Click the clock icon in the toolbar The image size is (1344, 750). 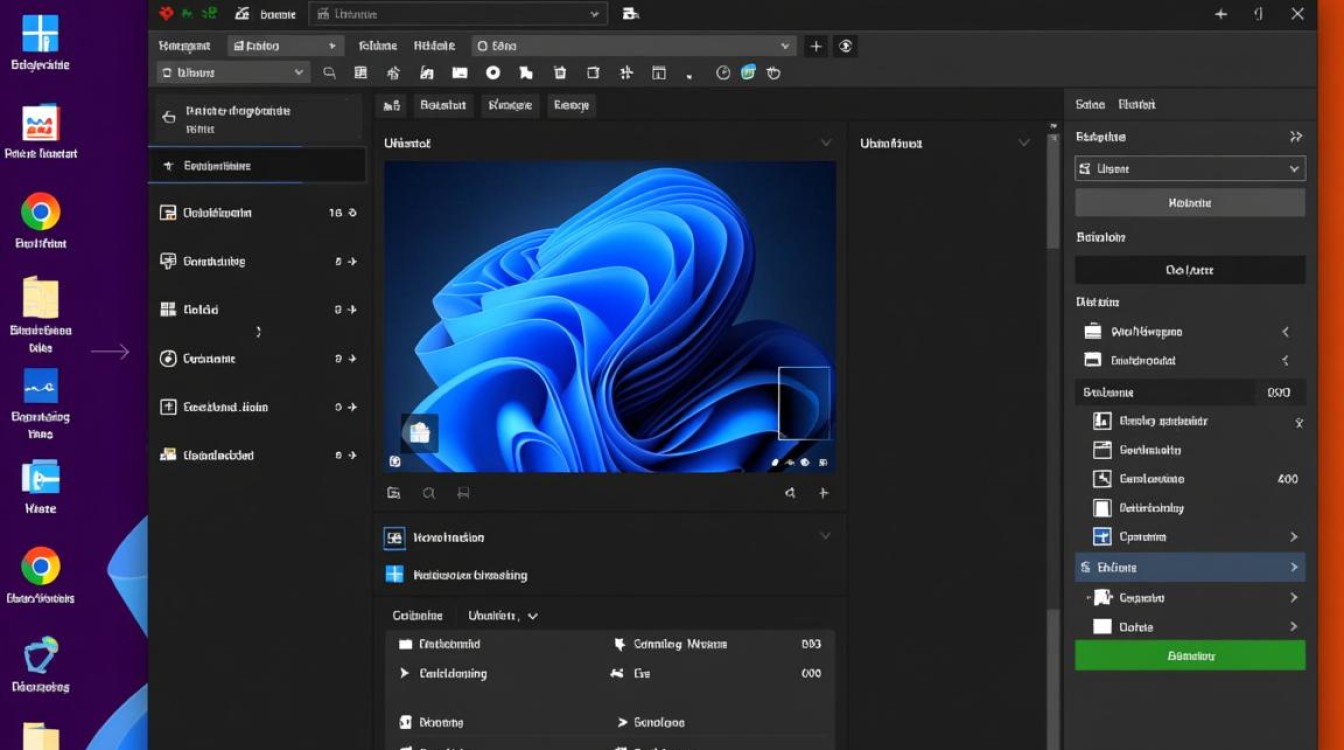pyautogui.click(x=723, y=73)
